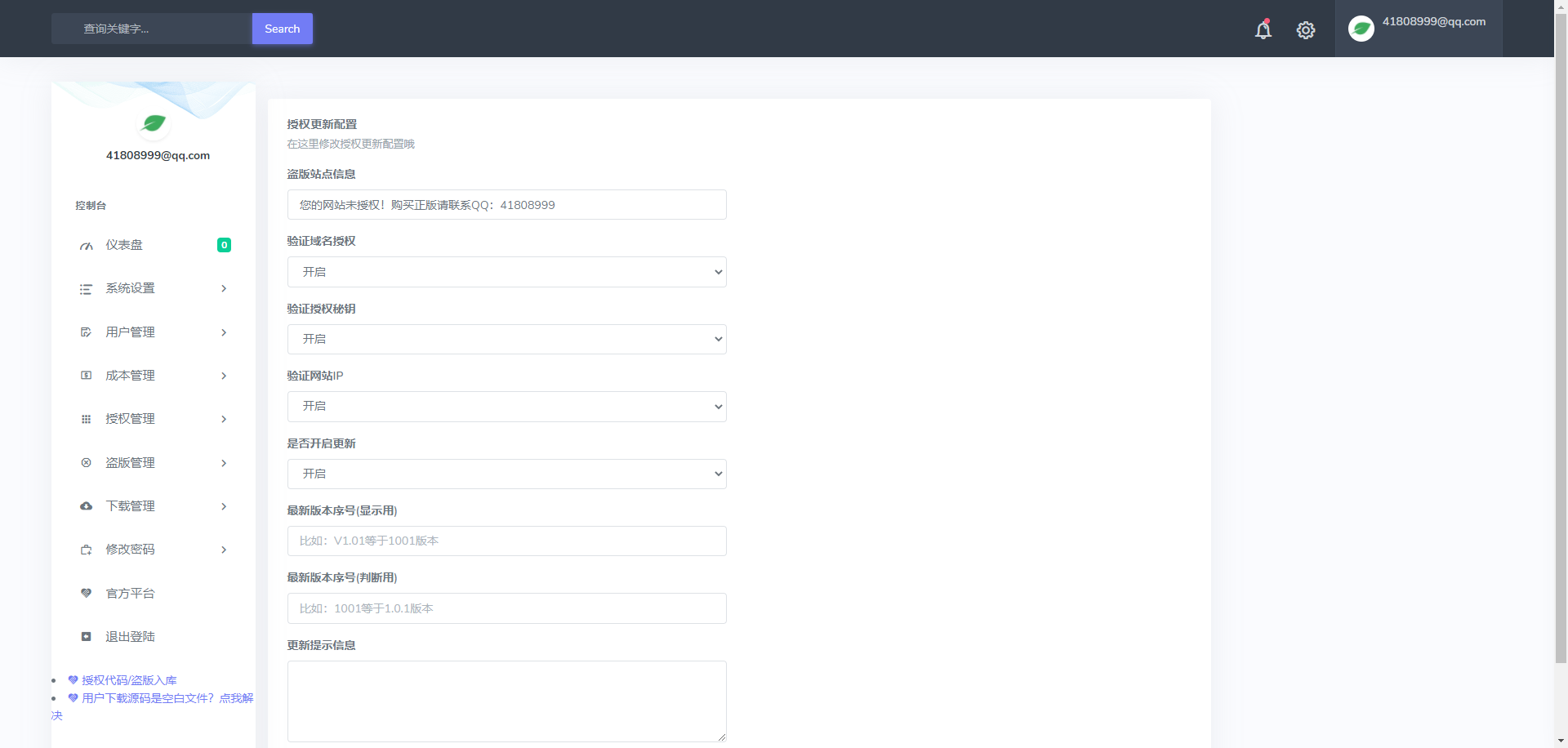Image resolution: width=1568 pixels, height=748 pixels.
Task: Click the 查询关键字 search field
Action: [152, 29]
